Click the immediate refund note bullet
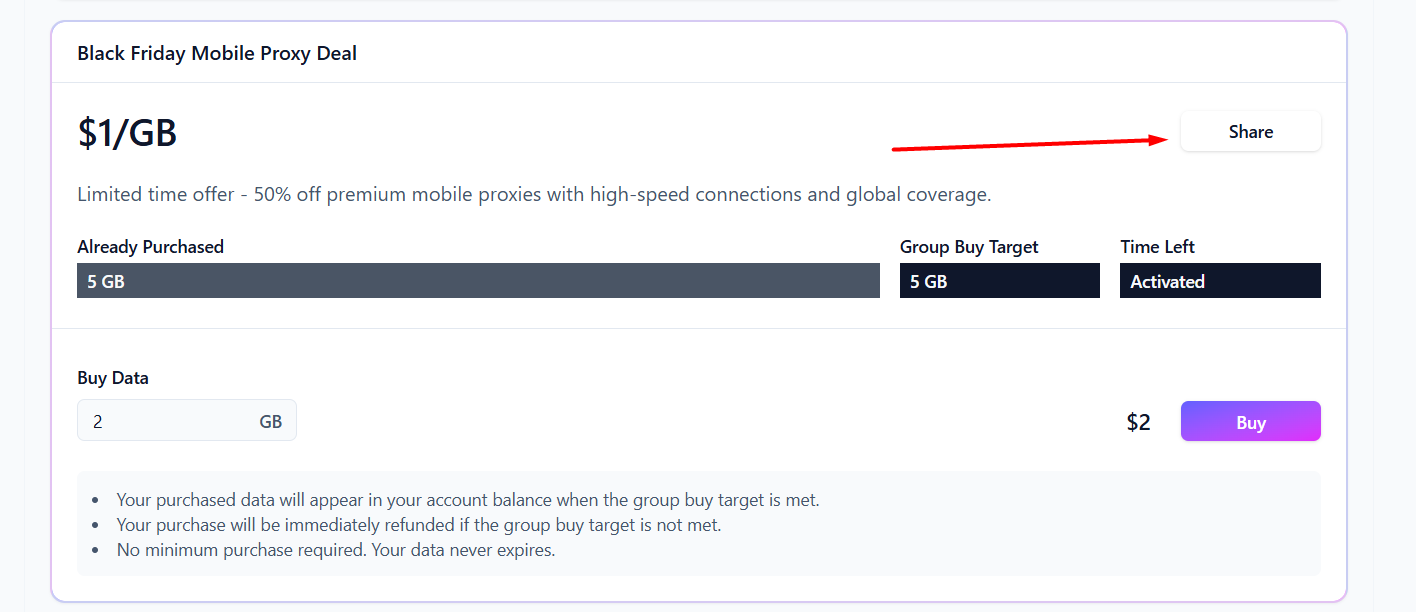 click(418, 525)
